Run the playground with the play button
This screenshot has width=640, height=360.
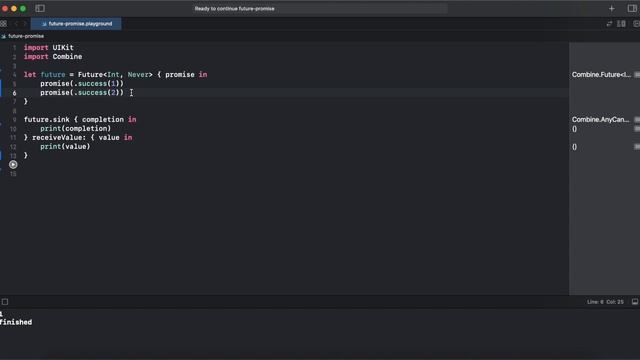coord(13,164)
